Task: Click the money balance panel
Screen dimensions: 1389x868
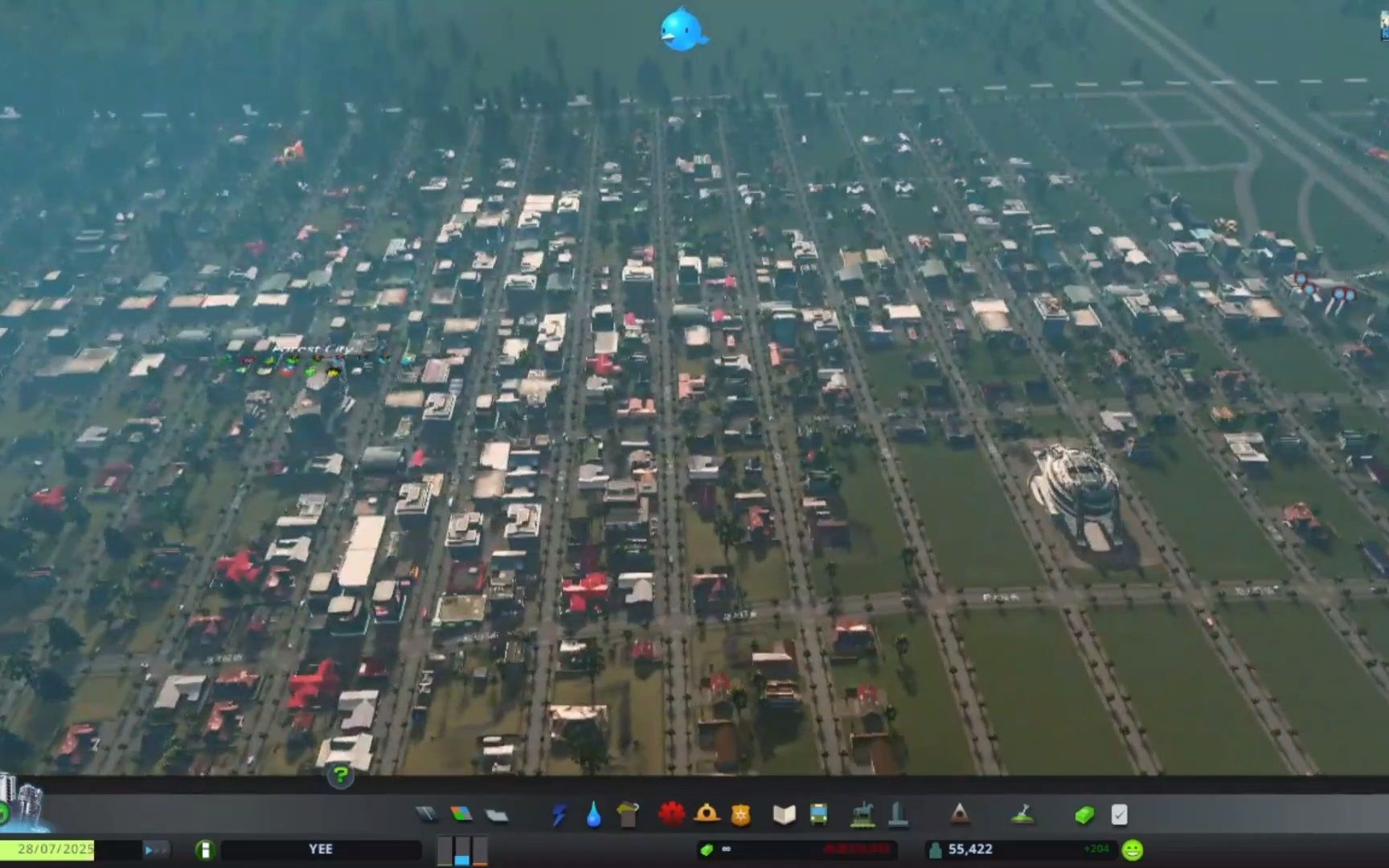Action: (x=797, y=850)
